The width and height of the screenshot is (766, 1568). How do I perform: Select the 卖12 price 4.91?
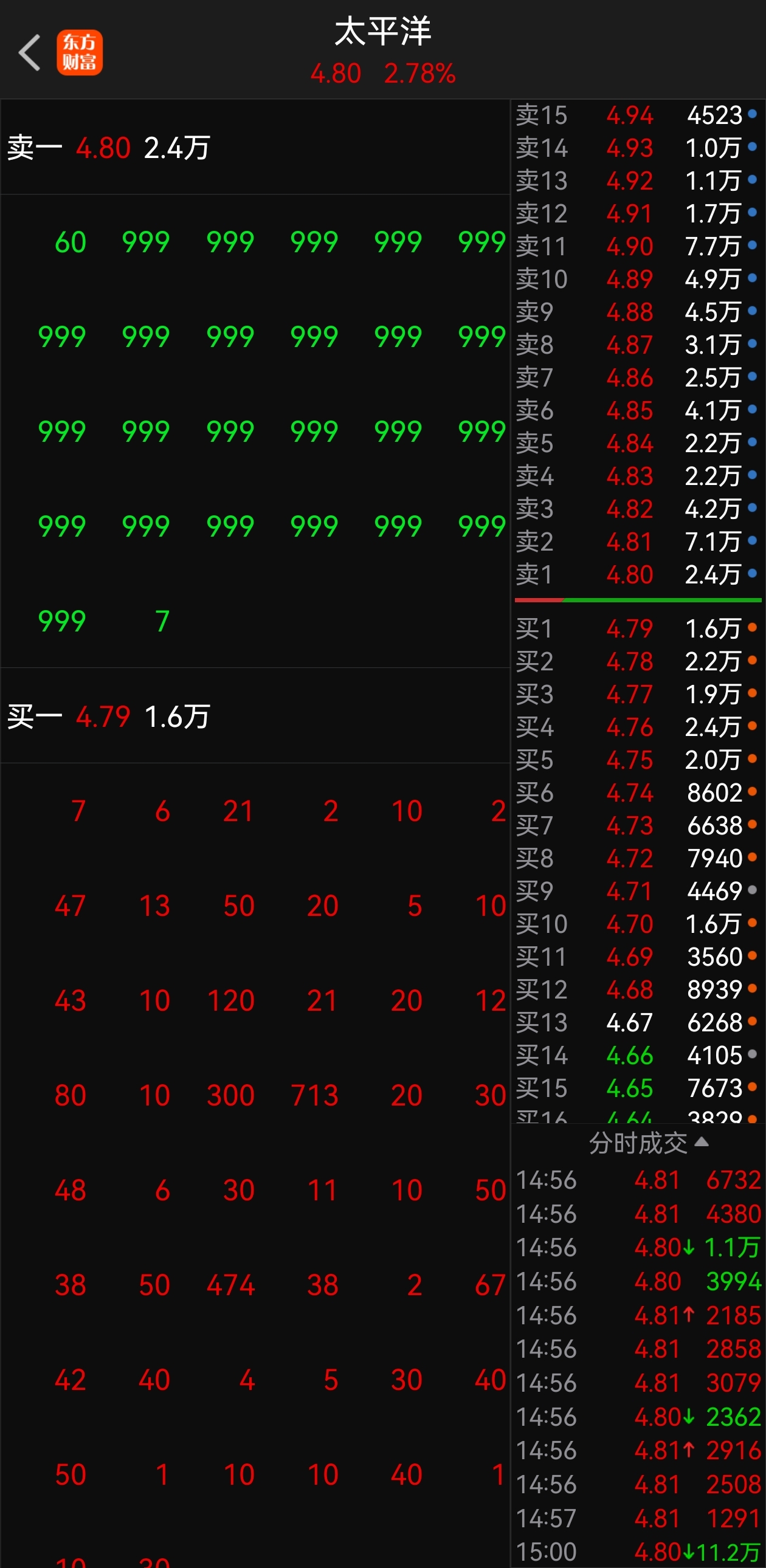[x=630, y=214]
